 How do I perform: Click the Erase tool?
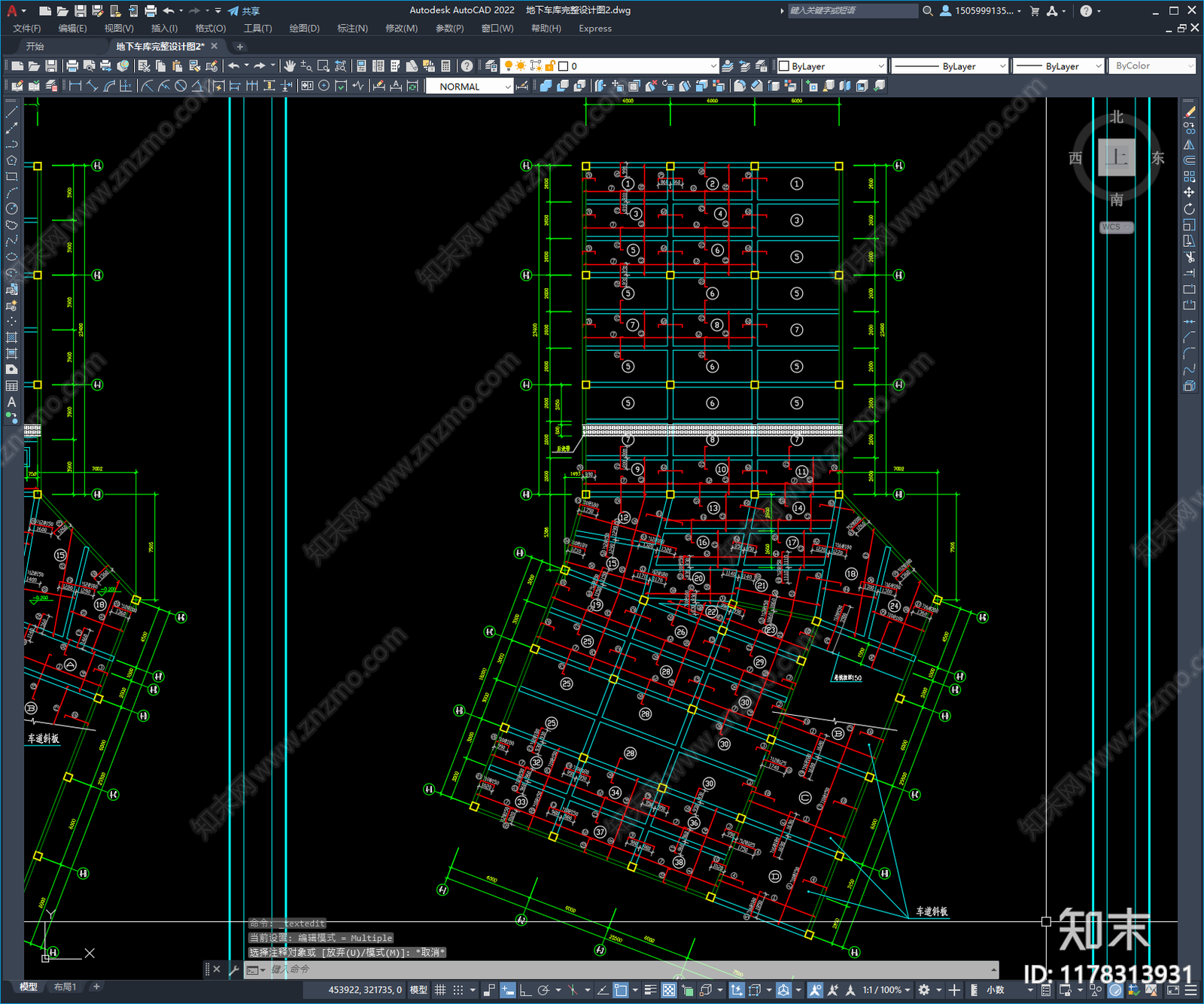[x=1189, y=112]
